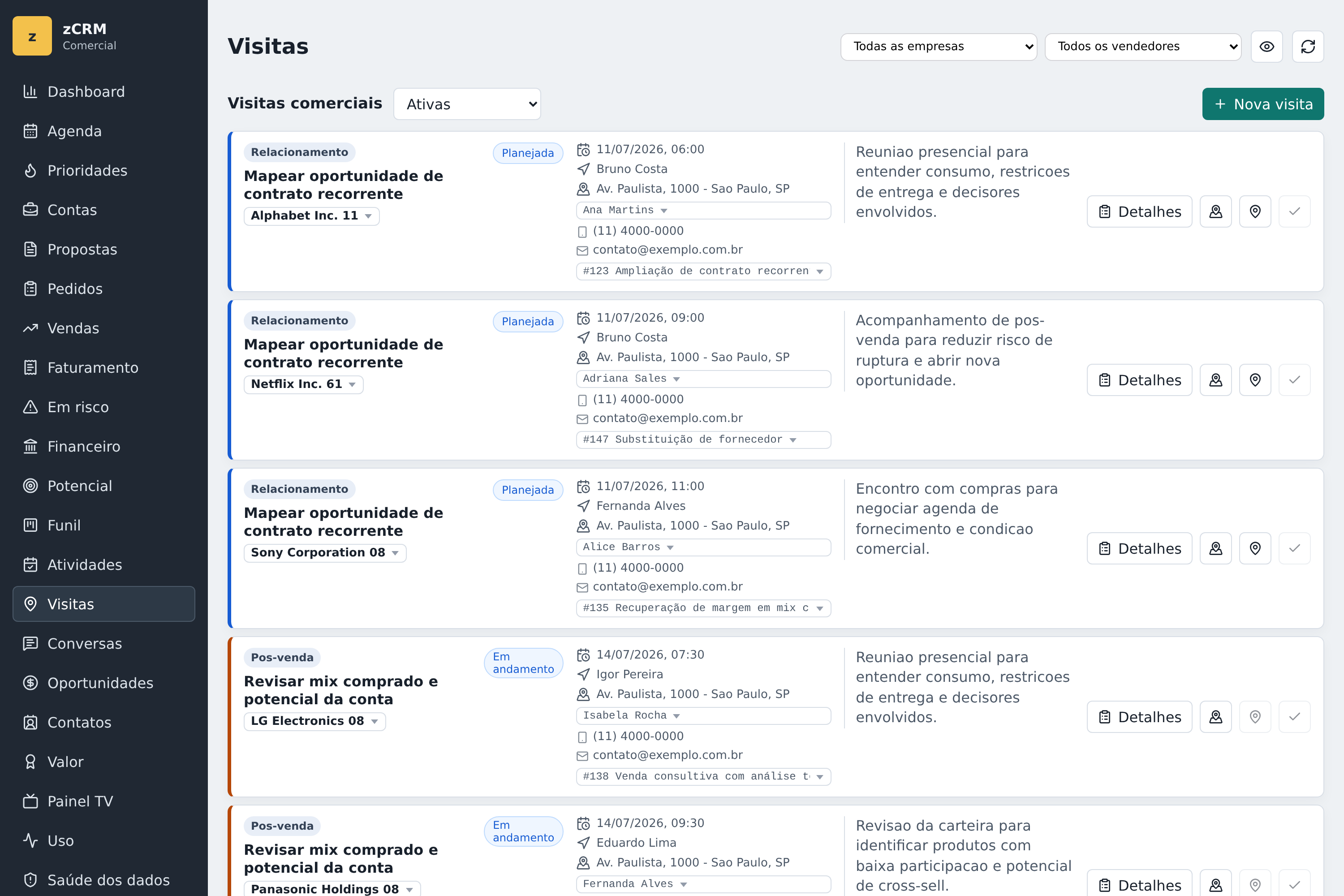Click the contact icon on Netflix Inc. 61 card

tap(1215, 380)
